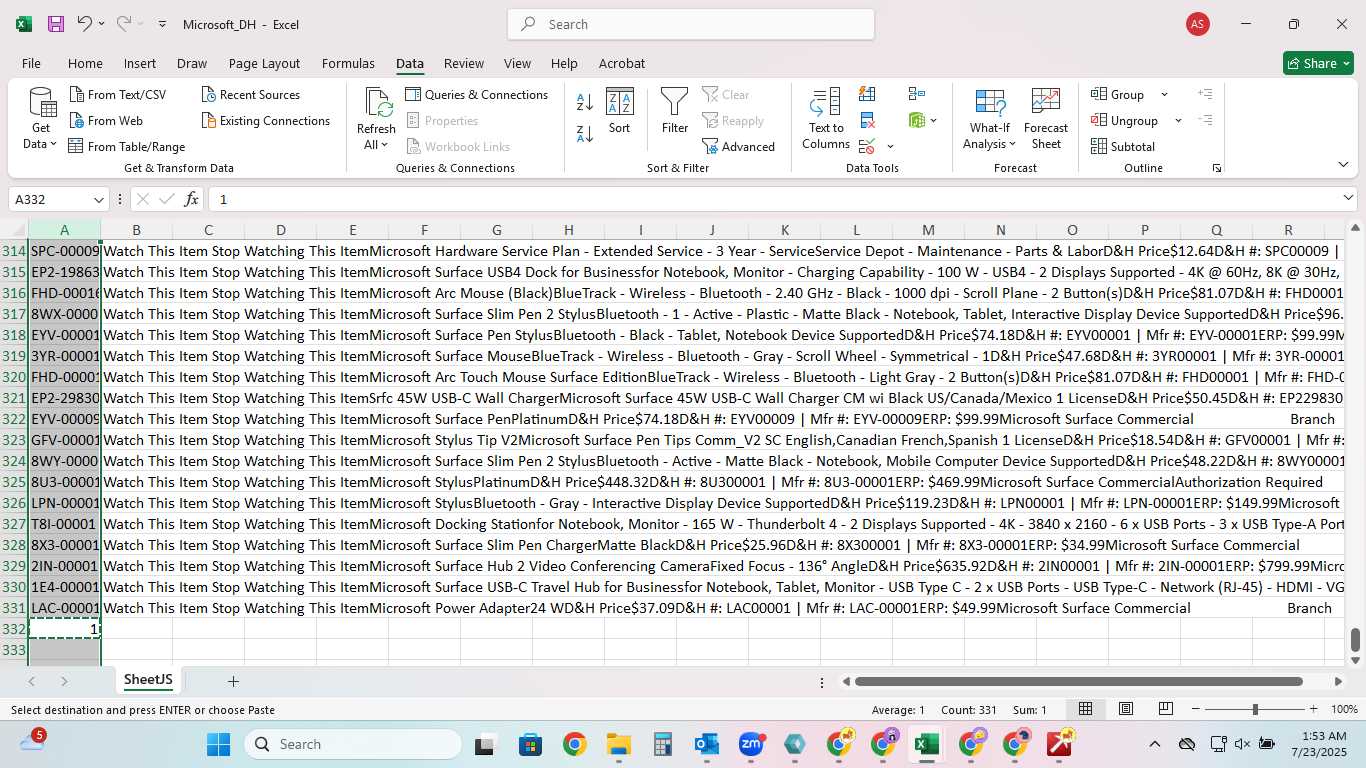The width and height of the screenshot is (1366, 768).
Task: Open Windows Start menu
Action: pyautogui.click(x=218, y=744)
